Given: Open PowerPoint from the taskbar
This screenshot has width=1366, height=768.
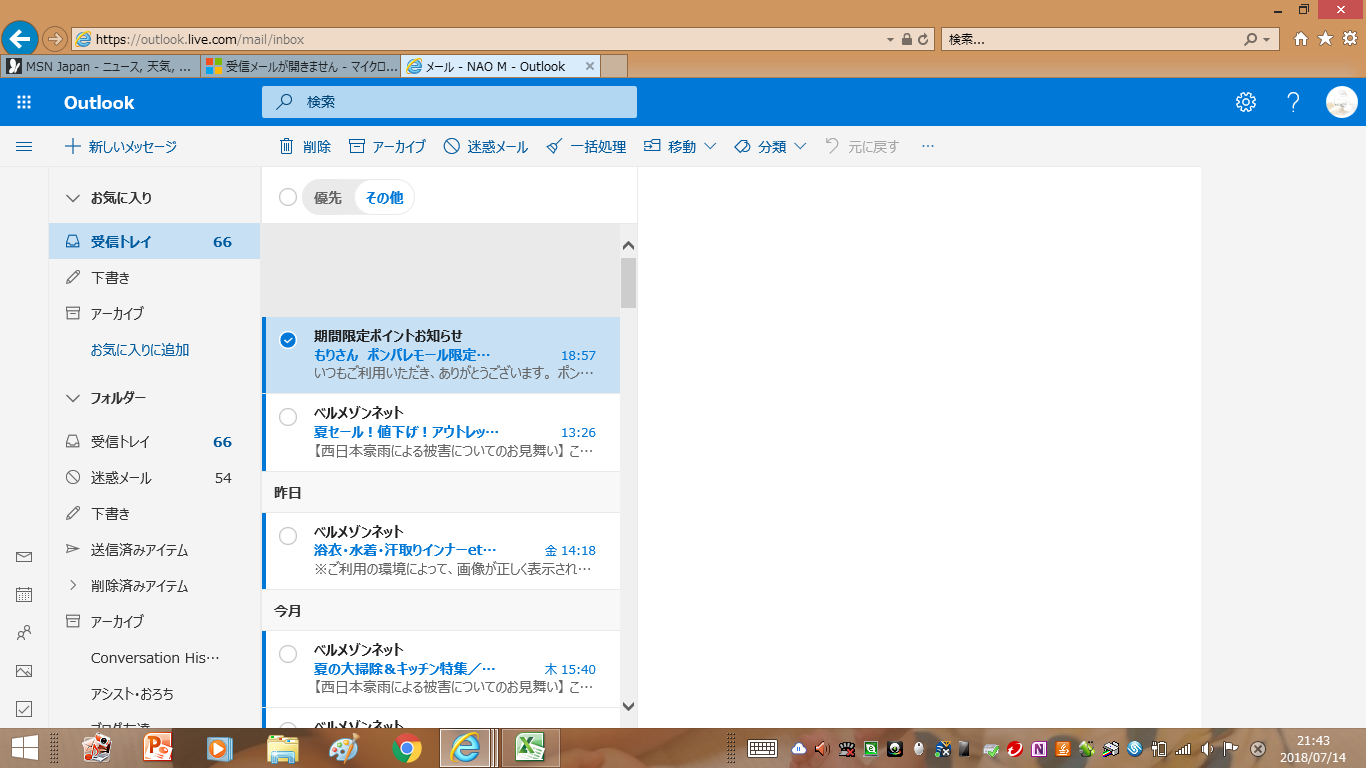Looking at the screenshot, I should (158, 747).
